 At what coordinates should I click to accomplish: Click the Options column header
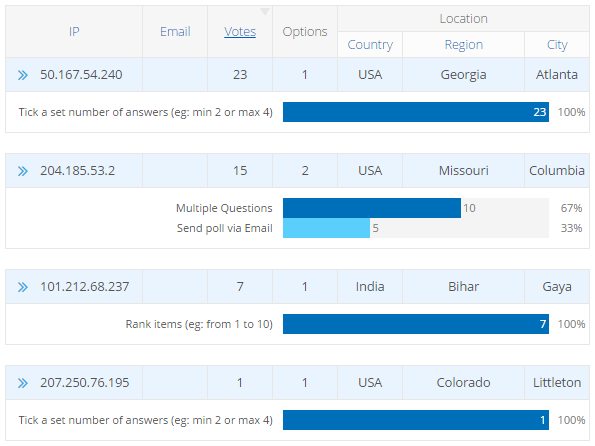click(305, 32)
